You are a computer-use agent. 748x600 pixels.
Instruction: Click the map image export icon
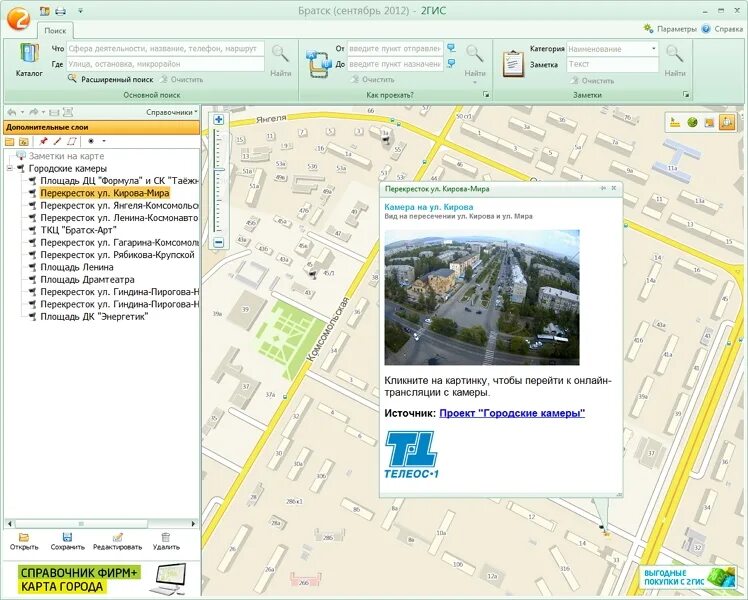click(x=709, y=123)
